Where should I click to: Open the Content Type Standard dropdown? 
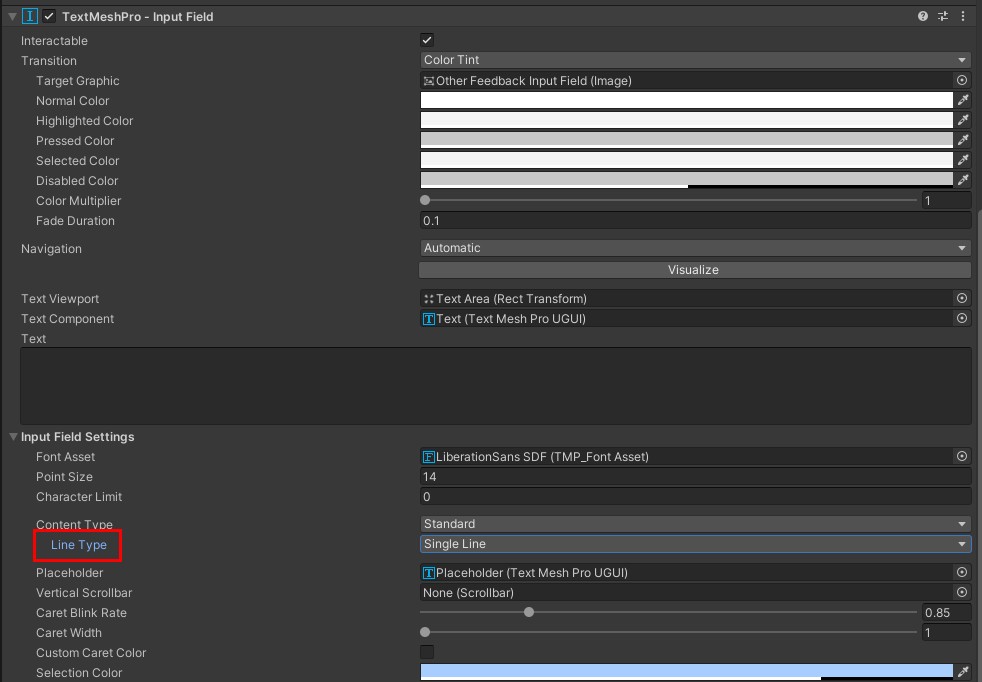point(695,524)
